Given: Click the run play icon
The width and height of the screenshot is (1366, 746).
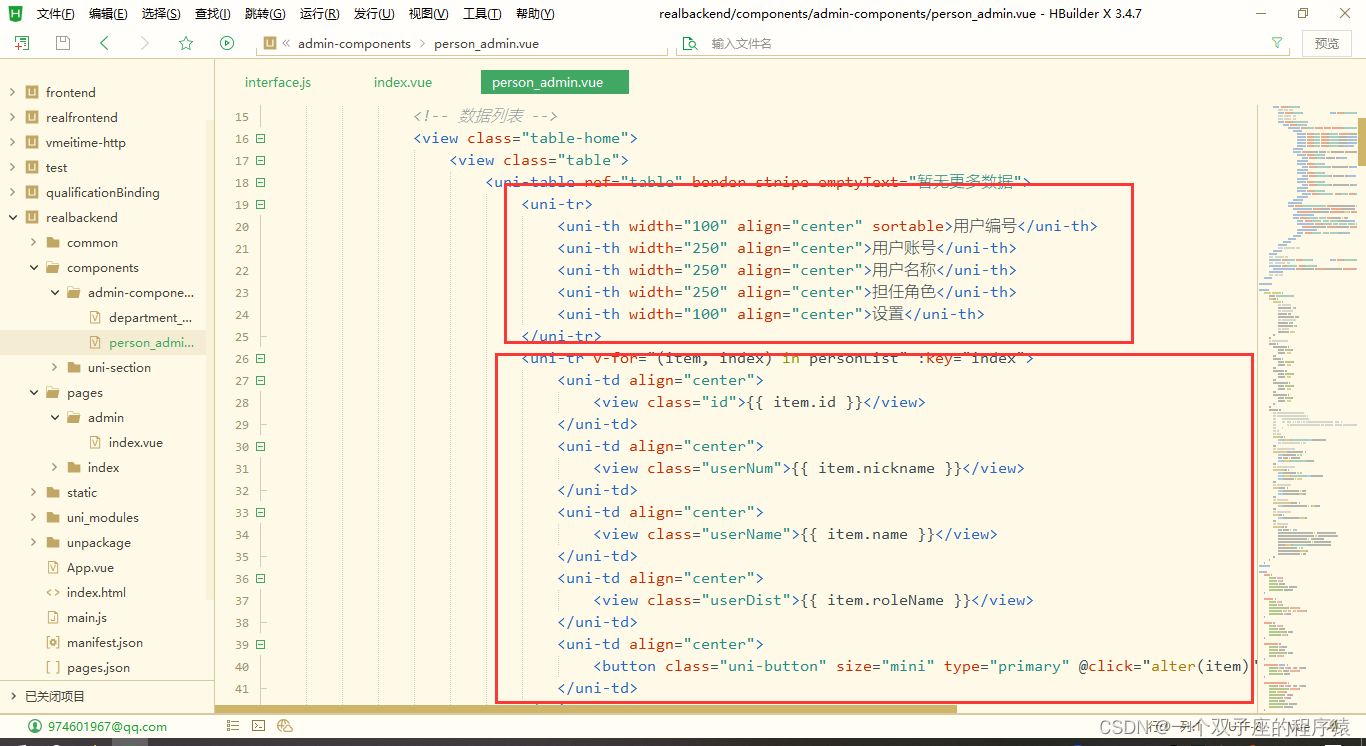Looking at the screenshot, I should click(x=227, y=43).
